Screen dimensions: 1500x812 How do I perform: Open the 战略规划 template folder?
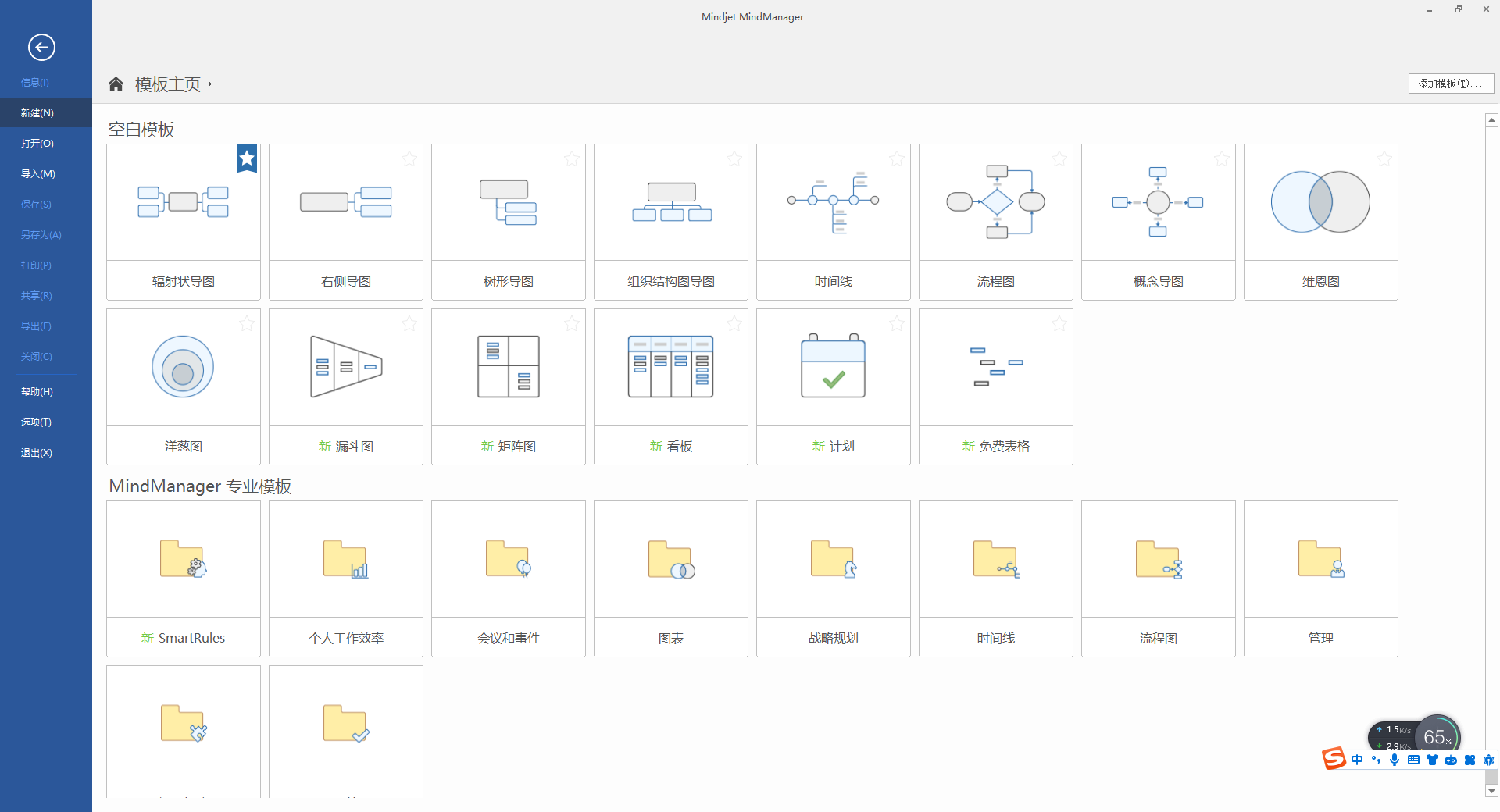tap(834, 559)
